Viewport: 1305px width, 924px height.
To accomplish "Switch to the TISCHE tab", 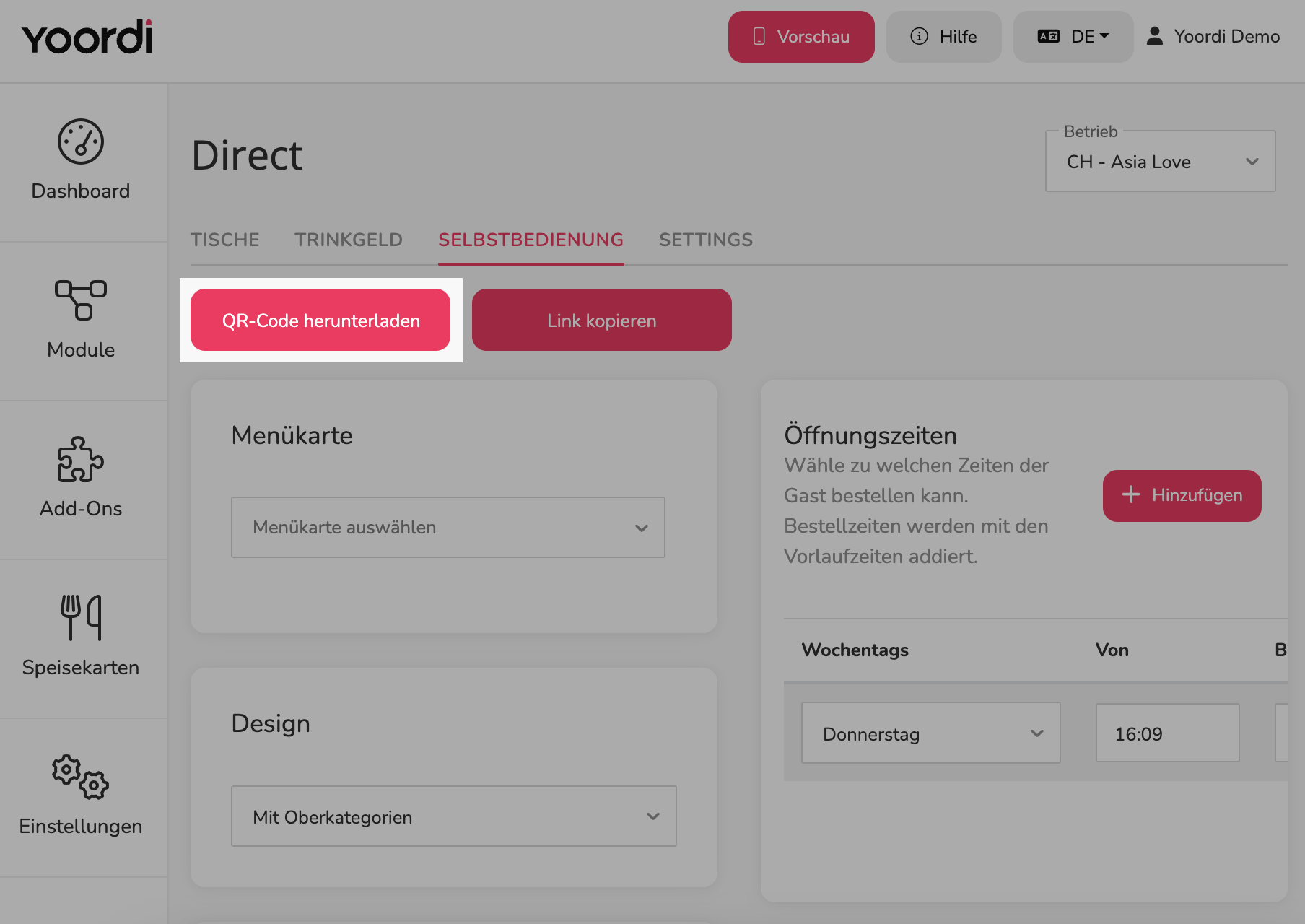I will (225, 240).
